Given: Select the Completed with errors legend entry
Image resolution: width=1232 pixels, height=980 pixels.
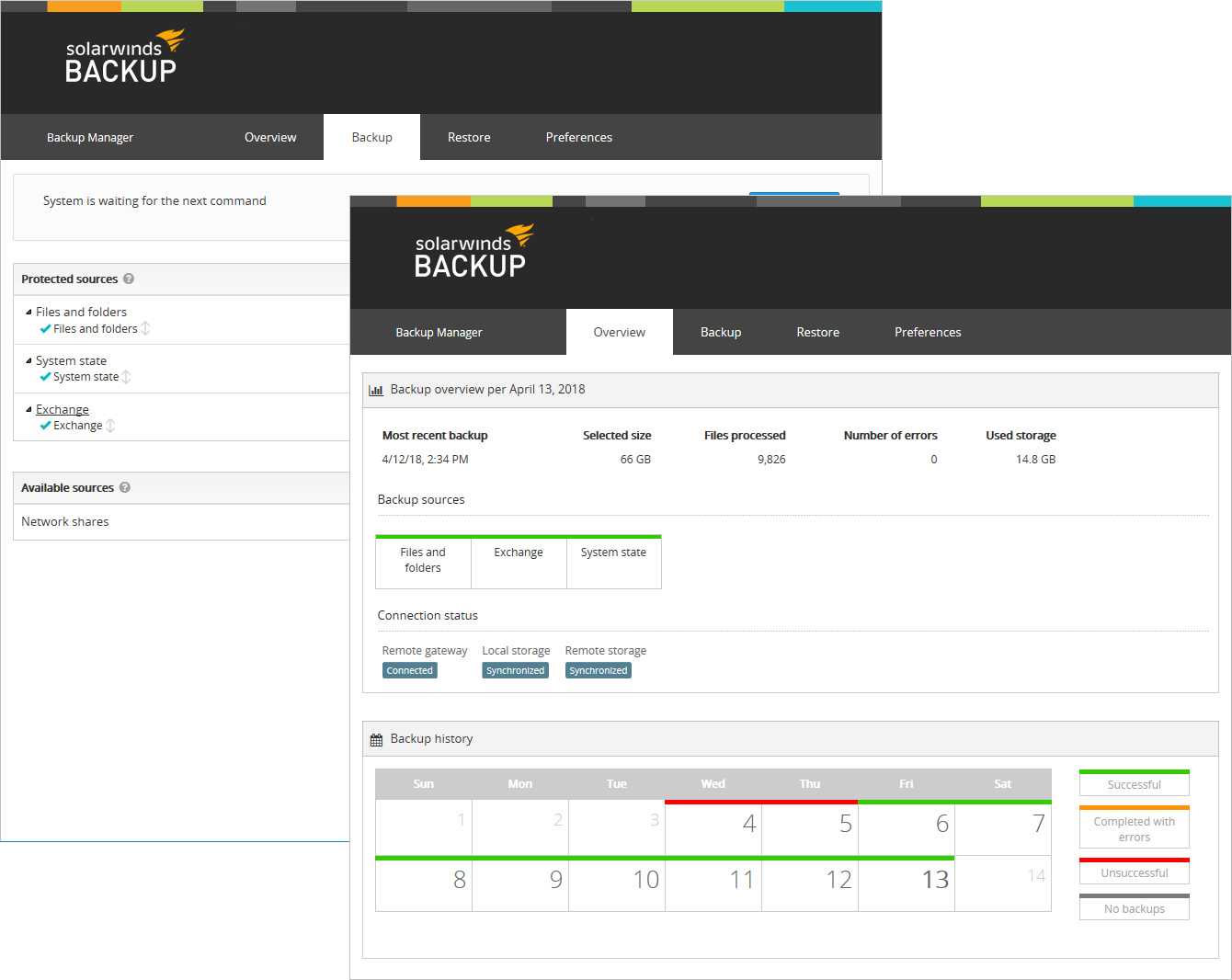Looking at the screenshot, I should coord(1135,827).
